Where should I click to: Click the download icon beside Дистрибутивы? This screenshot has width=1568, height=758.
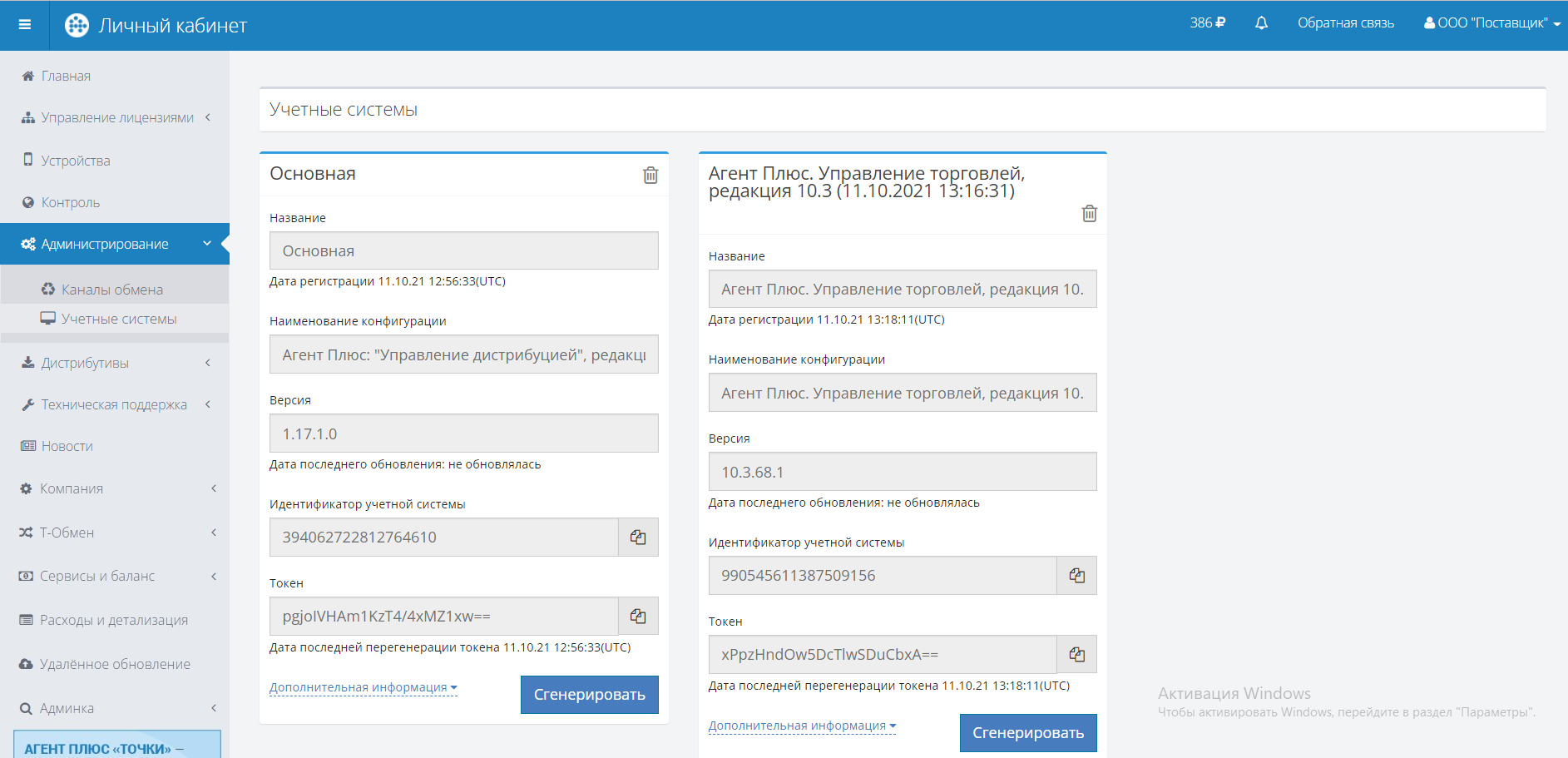pos(28,363)
